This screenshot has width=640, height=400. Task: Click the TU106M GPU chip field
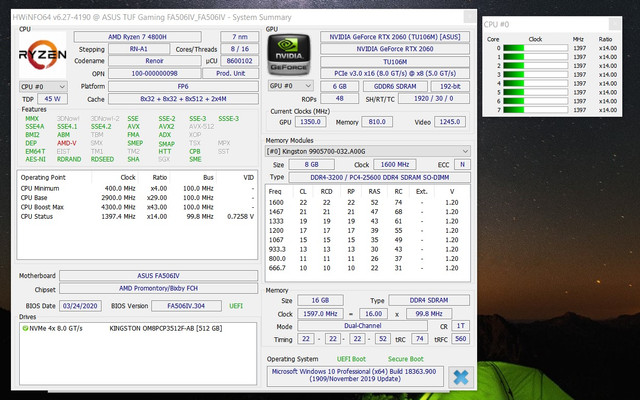(395, 62)
